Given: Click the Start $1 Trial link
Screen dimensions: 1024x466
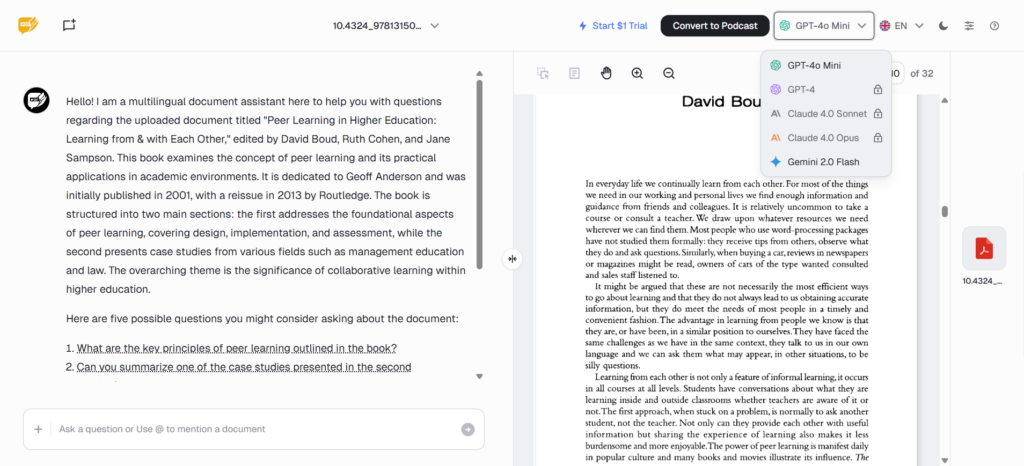Looking at the screenshot, I should click(614, 25).
